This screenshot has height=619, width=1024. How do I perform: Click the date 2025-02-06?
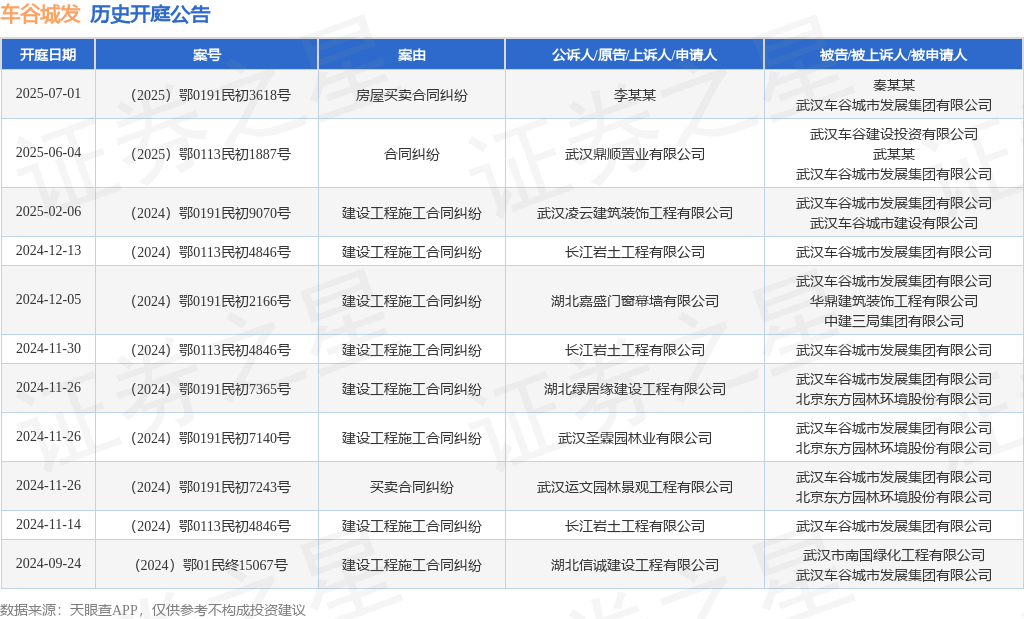click(48, 211)
